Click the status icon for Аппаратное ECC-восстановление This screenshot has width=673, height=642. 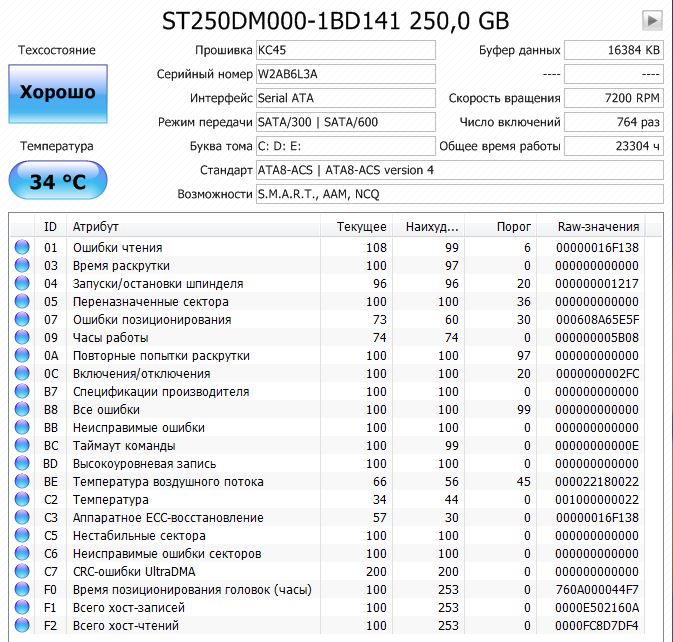click(x=22, y=518)
